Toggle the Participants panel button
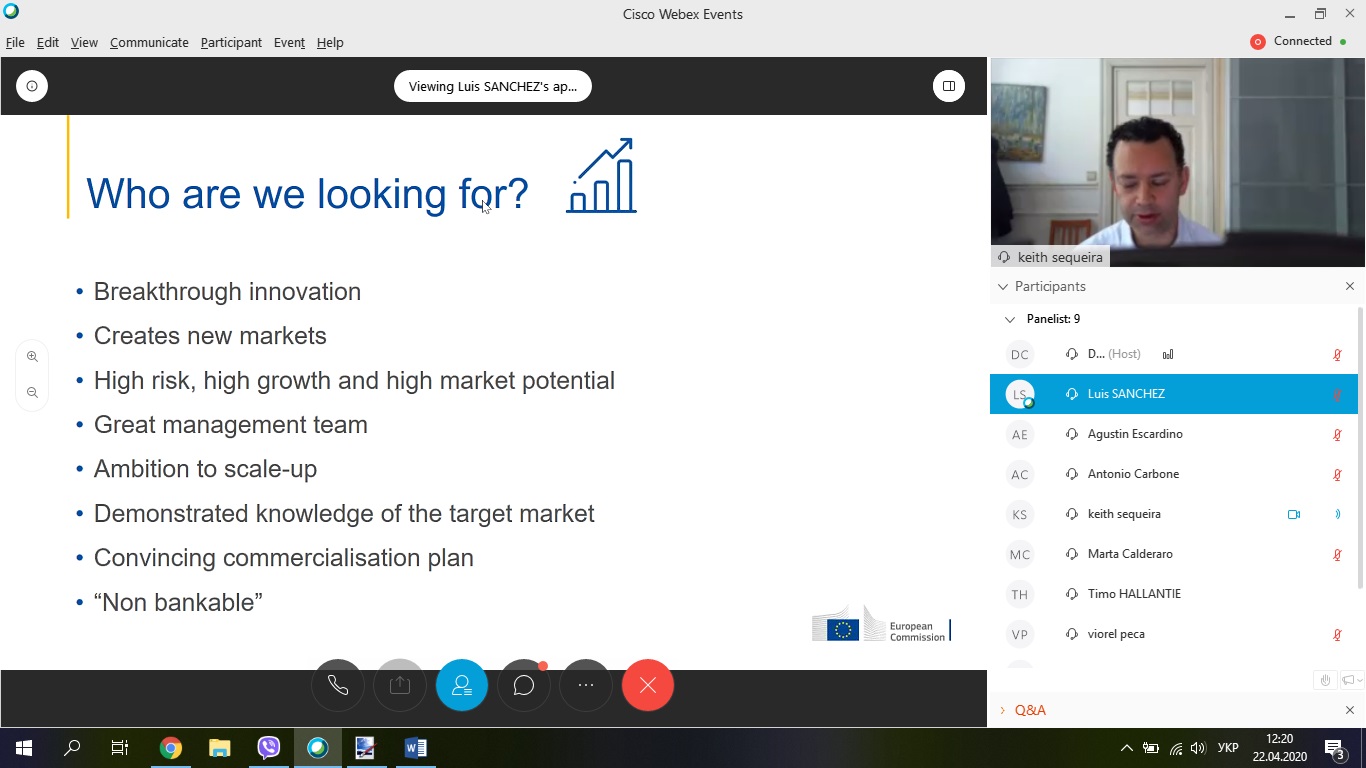This screenshot has width=1366, height=768. pos(462,685)
